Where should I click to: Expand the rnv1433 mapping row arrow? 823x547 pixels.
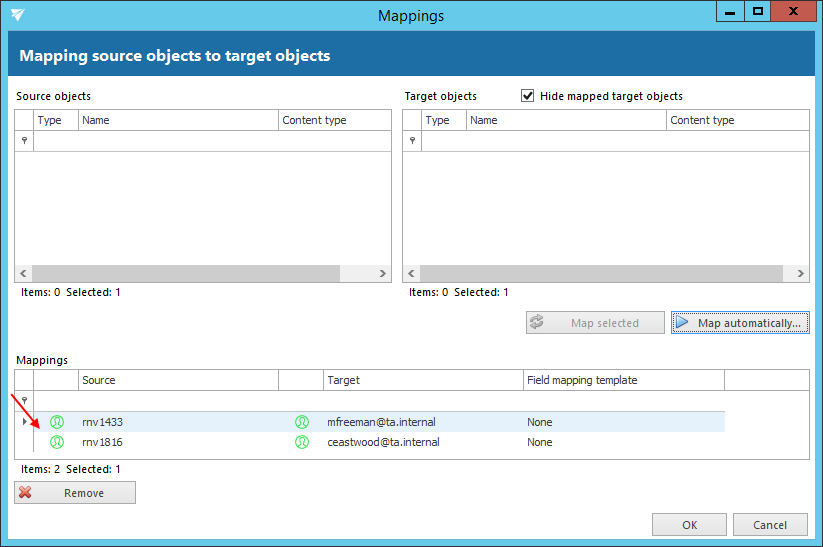tap(24, 422)
